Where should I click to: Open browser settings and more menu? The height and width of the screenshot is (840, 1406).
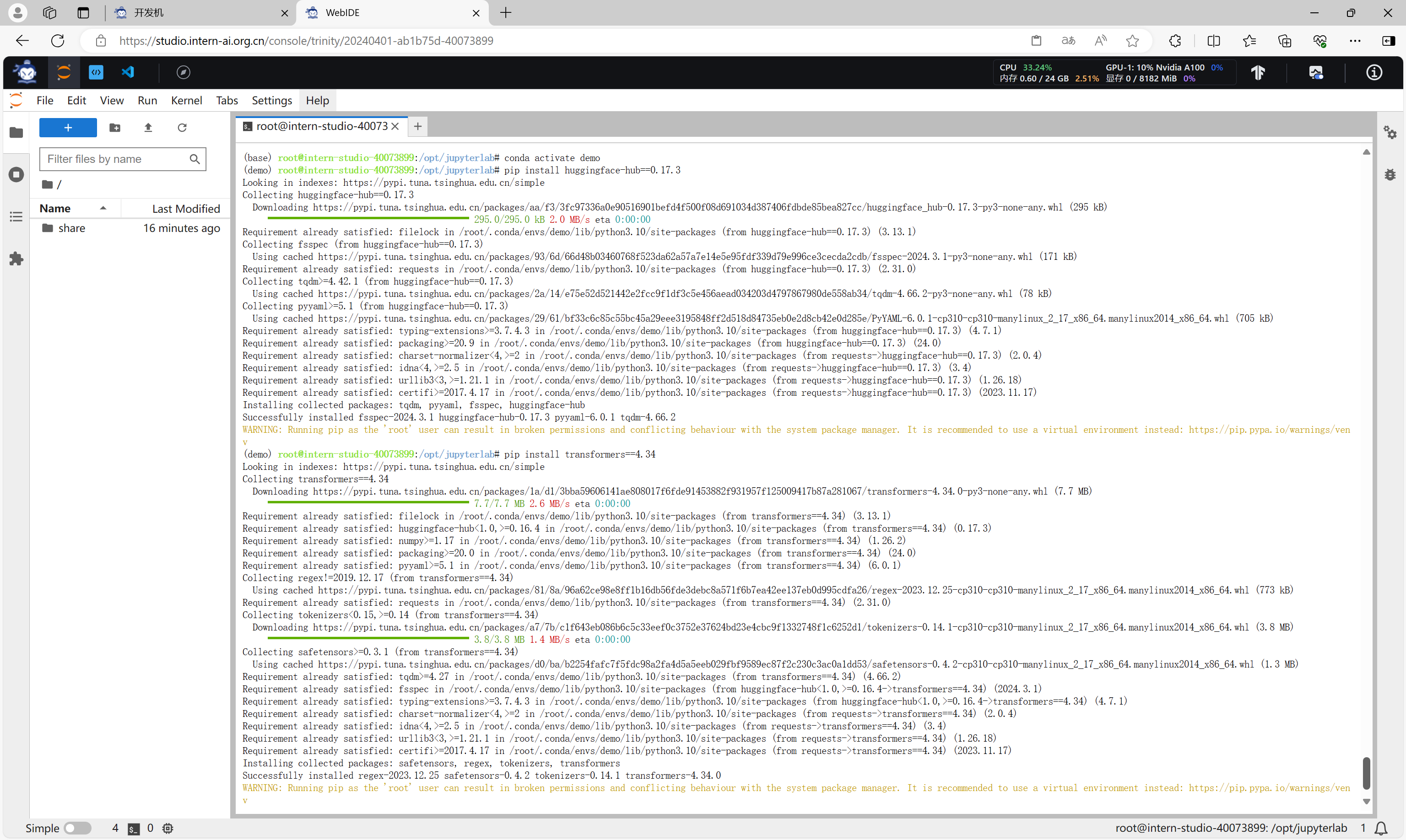(1355, 41)
